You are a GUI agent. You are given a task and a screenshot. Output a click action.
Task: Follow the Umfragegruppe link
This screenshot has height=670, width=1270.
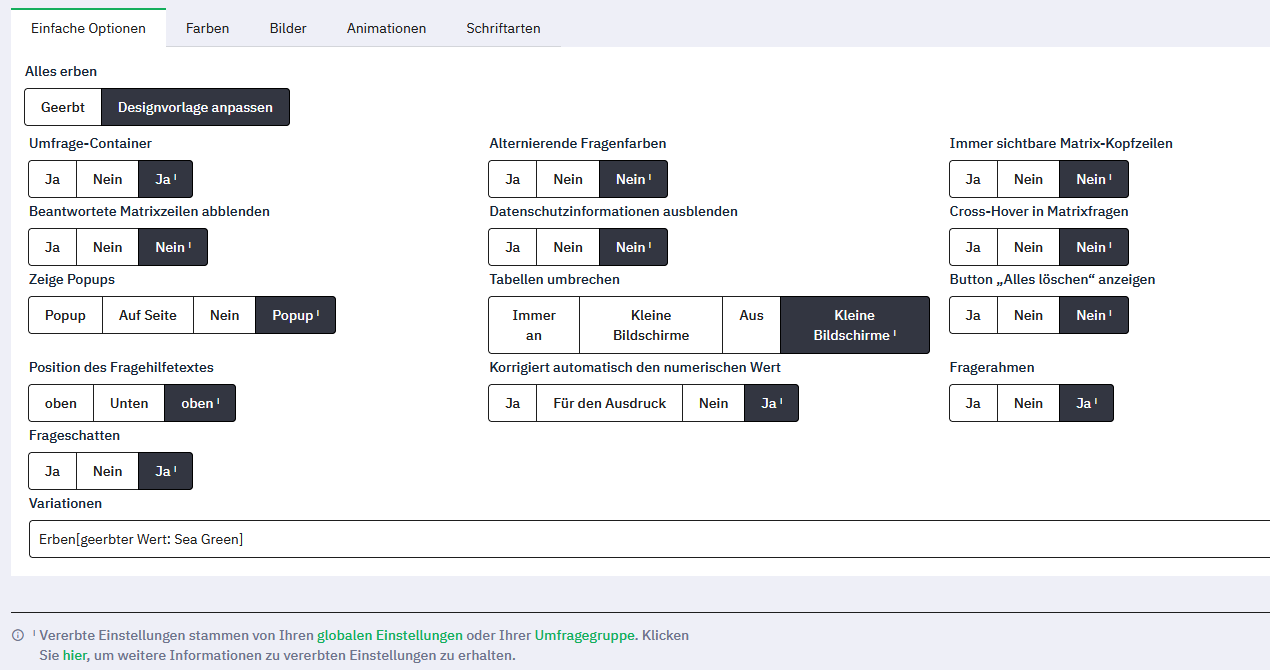pyautogui.click(x=584, y=635)
